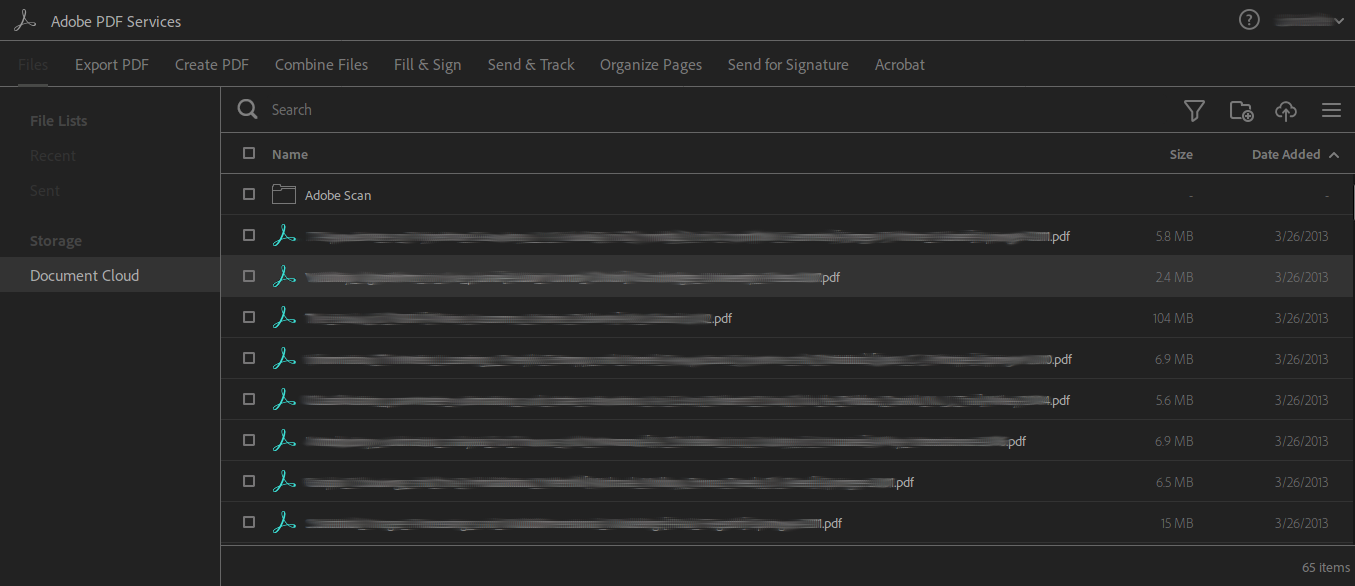Open the list options hamburger menu icon
Image resolution: width=1355 pixels, height=586 pixels.
pyautogui.click(x=1331, y=110)
